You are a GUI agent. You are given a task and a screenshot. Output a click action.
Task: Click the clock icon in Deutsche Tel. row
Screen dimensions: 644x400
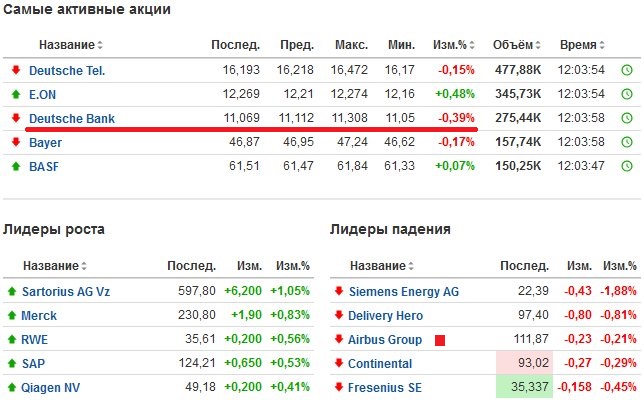627,70
